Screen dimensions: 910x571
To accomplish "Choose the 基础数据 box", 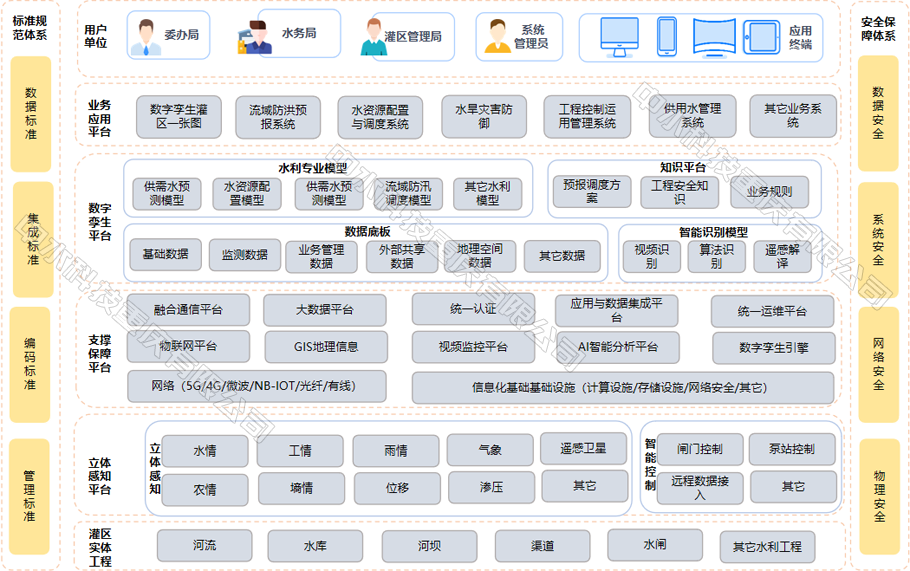I will point(165,254).
